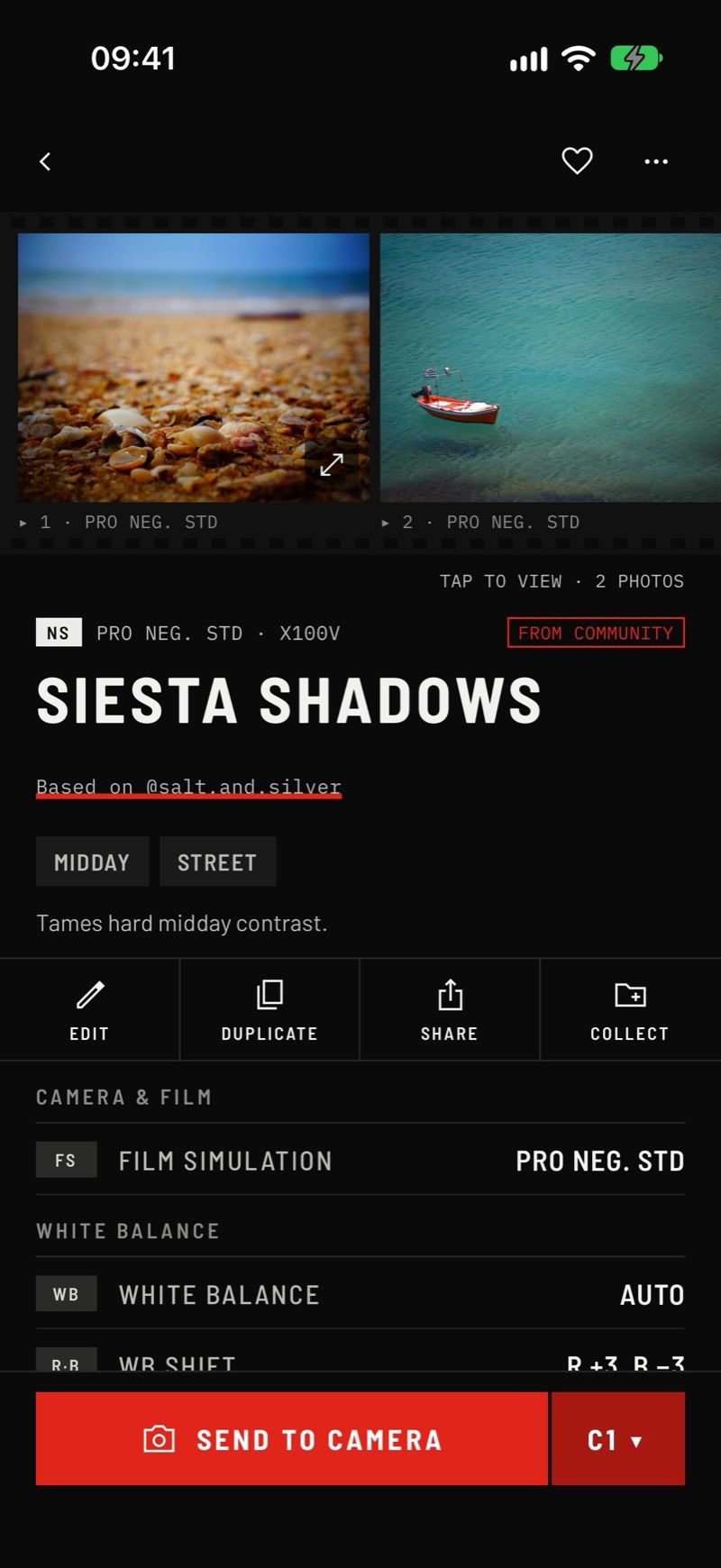Screen dimensions: 721x1568
Task: Open the White Balance Auto row
Action: [x=360, y=1294]
